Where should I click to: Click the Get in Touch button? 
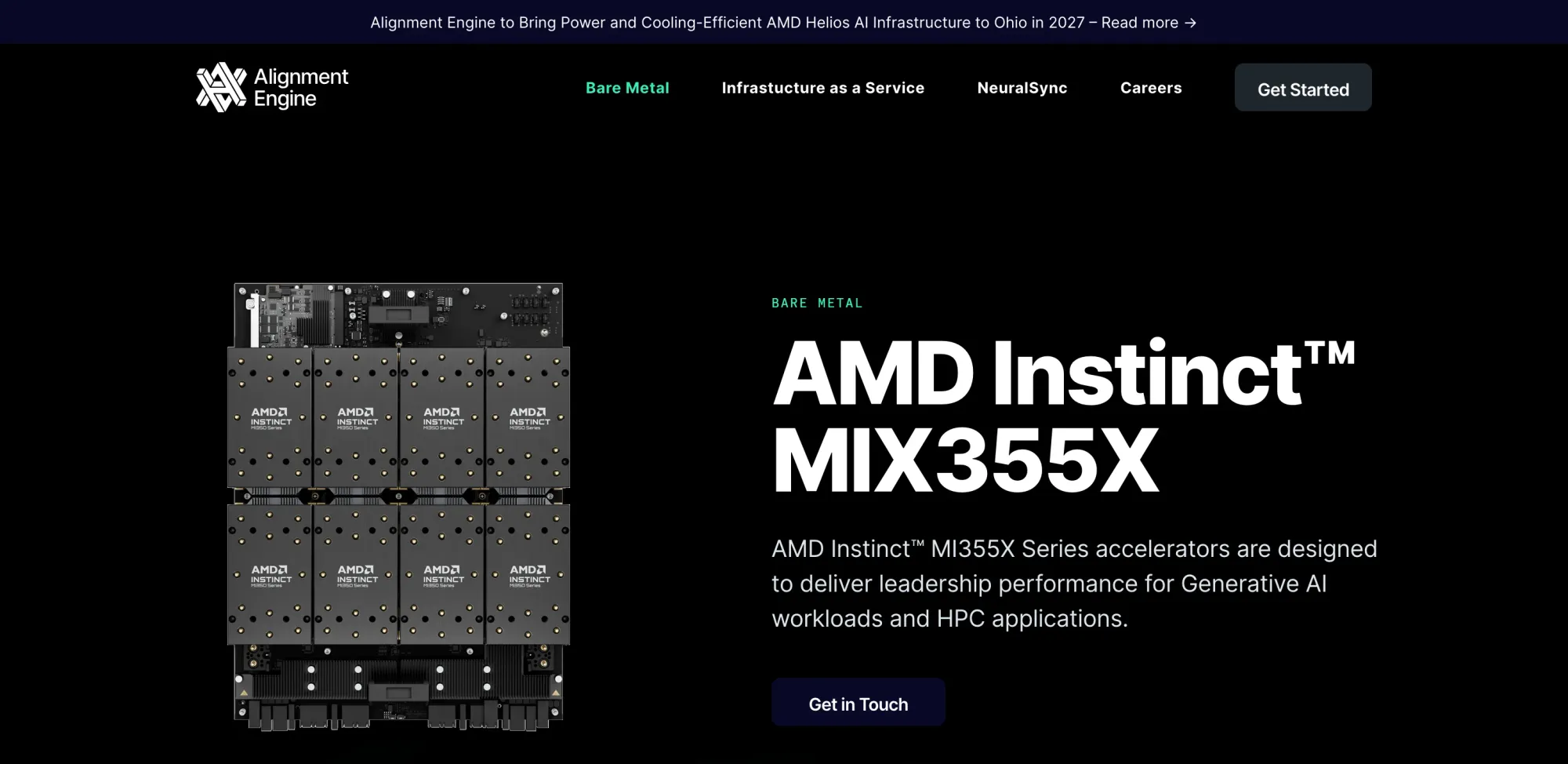[x=858, y=702]
